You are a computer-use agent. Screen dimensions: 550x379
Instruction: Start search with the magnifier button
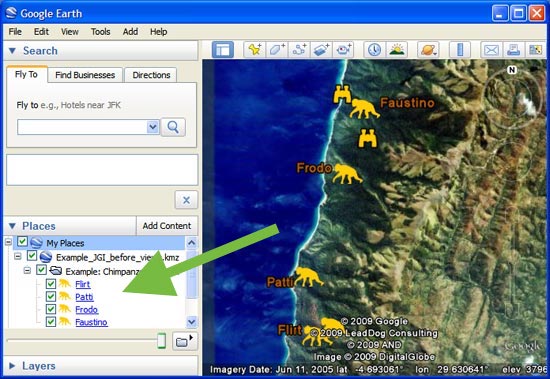[173, 127]
